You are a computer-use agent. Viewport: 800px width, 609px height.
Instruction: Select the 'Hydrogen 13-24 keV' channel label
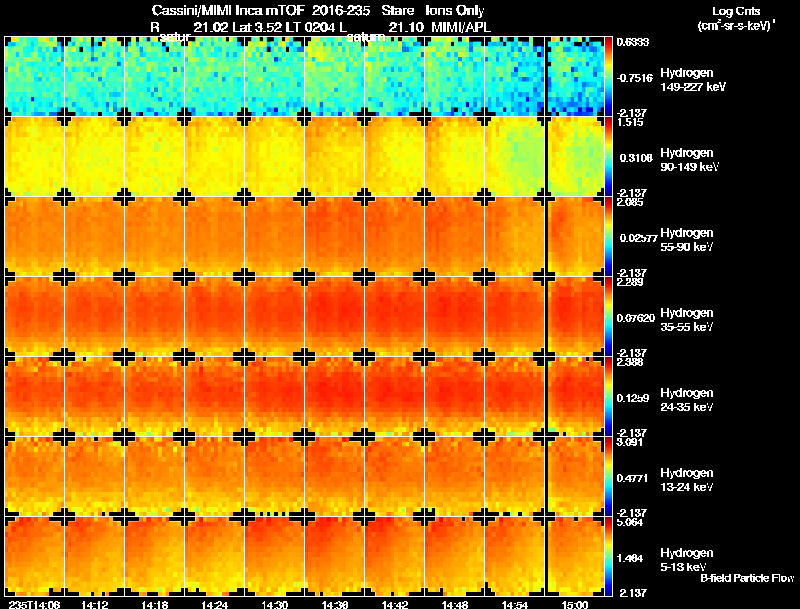[x=687, y=480]
